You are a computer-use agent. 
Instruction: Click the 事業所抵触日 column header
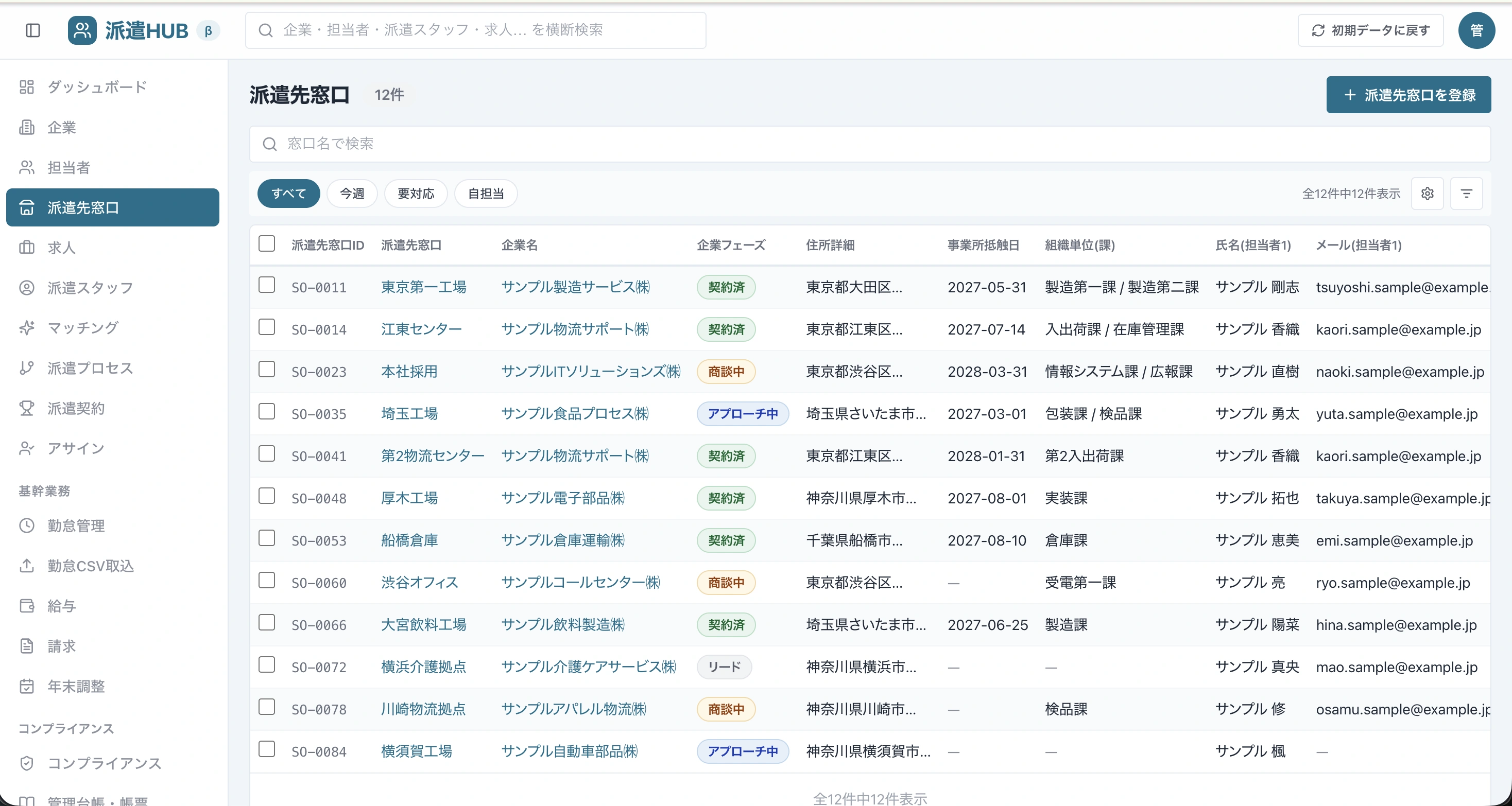(983, 244)
